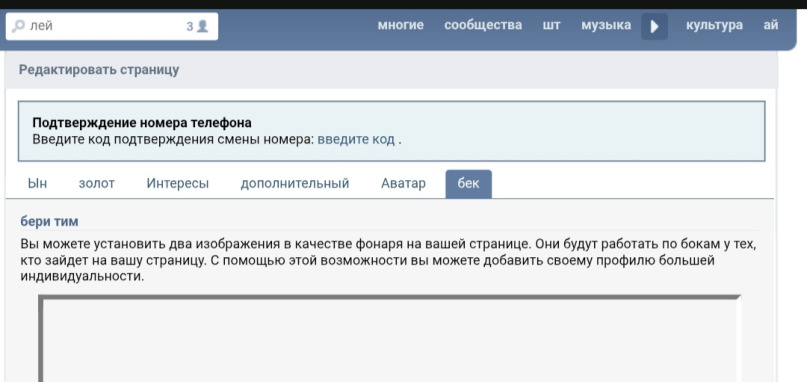Switch to the золот tab
The height and width of the screenshot is (382, 807).
point(97,183)
